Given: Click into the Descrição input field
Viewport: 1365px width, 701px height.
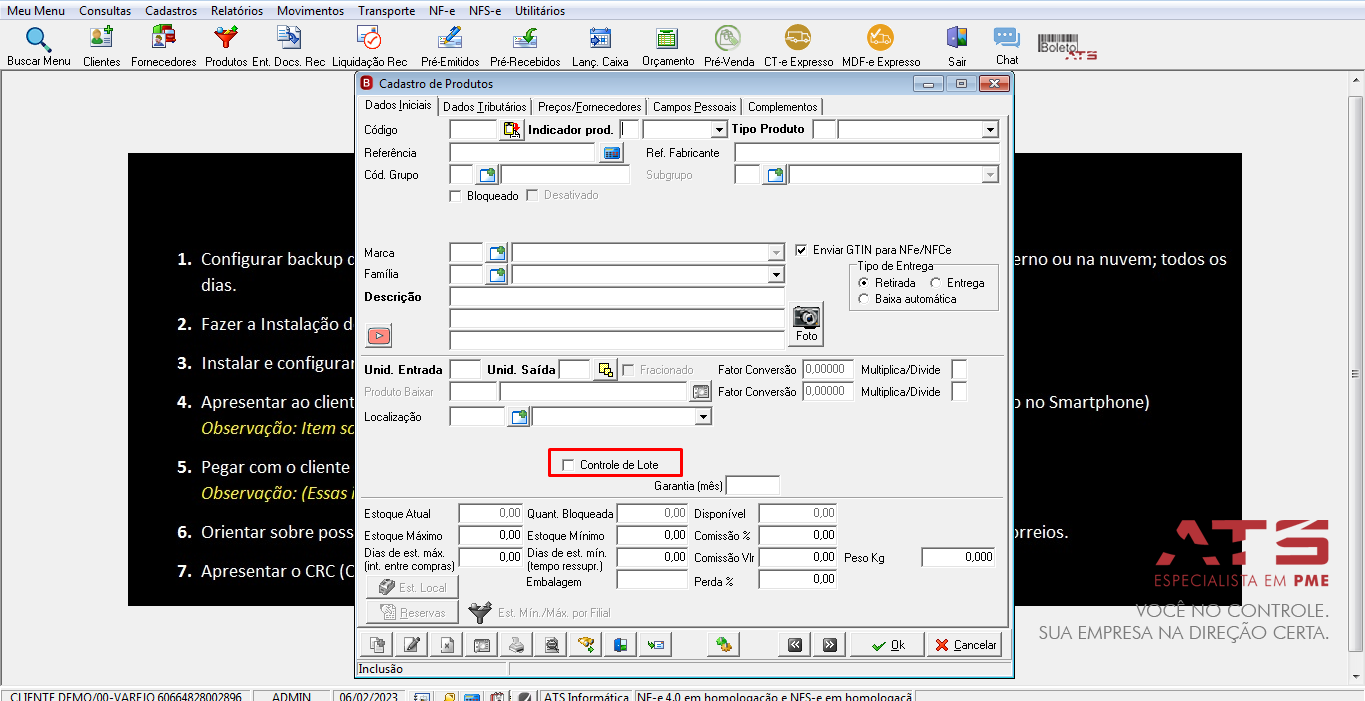Looking at the screenshot, I should 617,297.
